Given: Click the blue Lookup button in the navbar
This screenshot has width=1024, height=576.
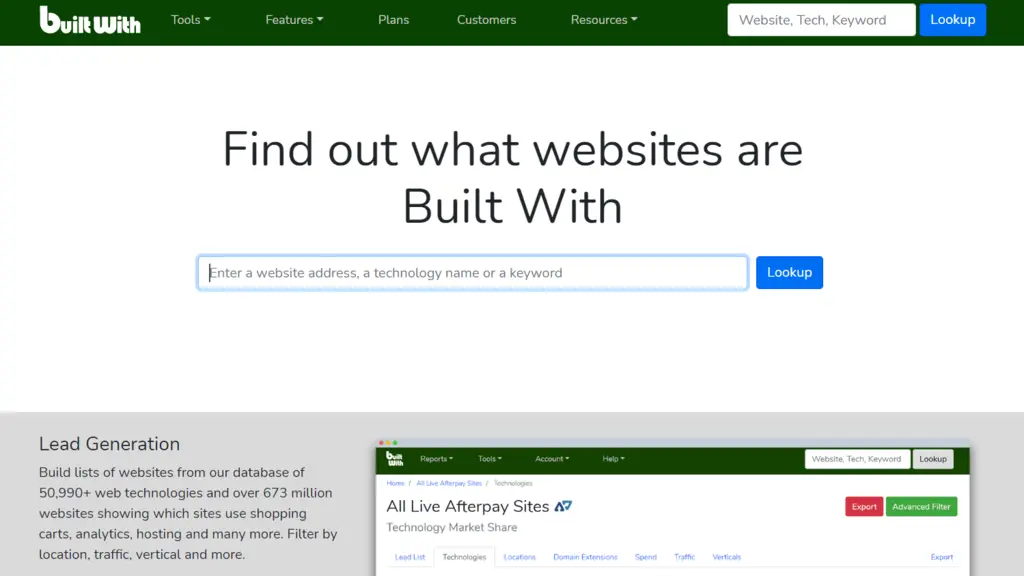Looking at the screenshot, I should [952, 19].
